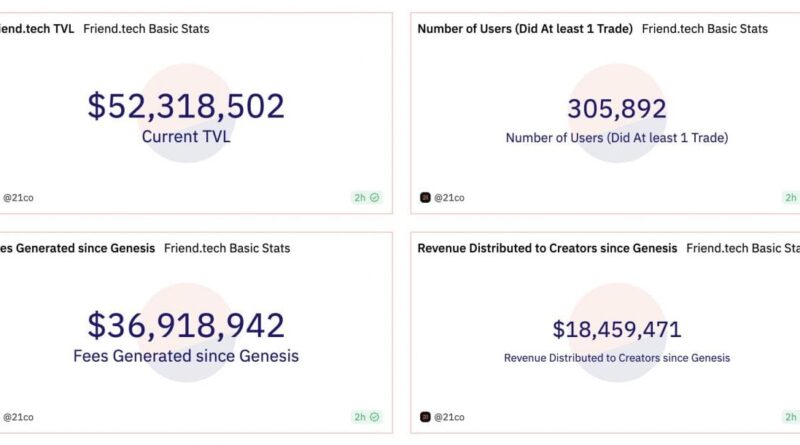Click the 21co avatar in Revenue Distributed card
This screenshot has width=800, height=445.
tap(425, 416)
